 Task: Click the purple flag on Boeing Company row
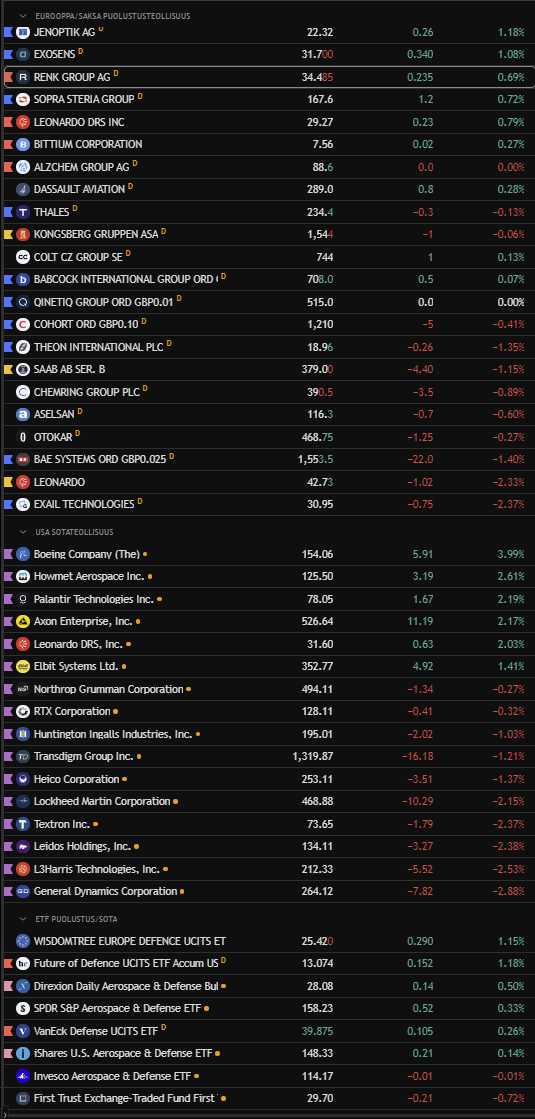coord(8,554)
